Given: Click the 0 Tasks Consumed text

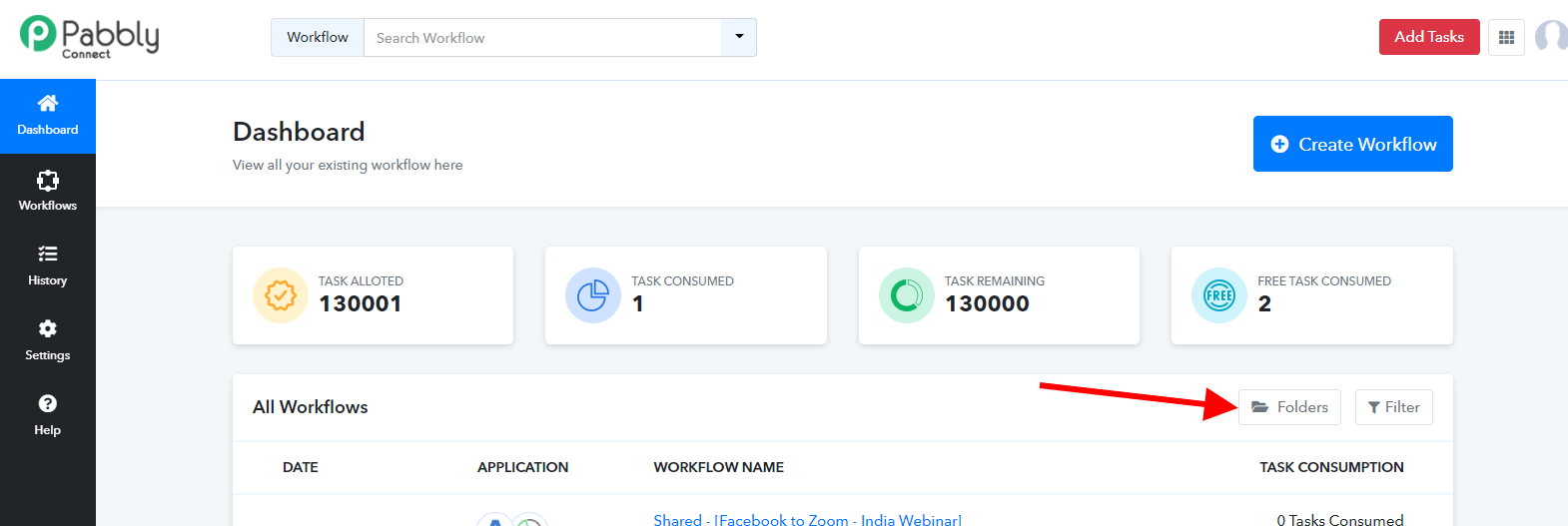Looking at the screenshot, I should [1340, 519].
